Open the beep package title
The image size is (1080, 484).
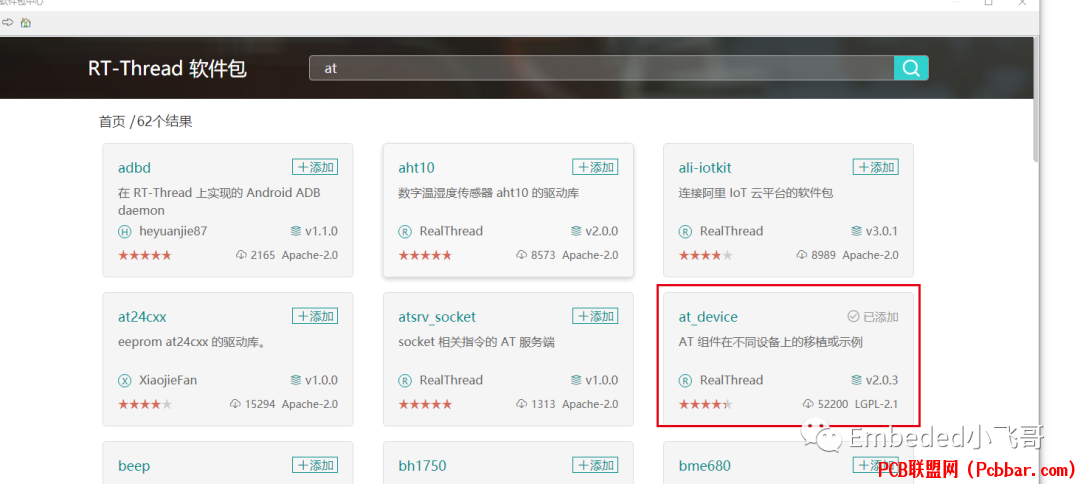pos(134,466)
